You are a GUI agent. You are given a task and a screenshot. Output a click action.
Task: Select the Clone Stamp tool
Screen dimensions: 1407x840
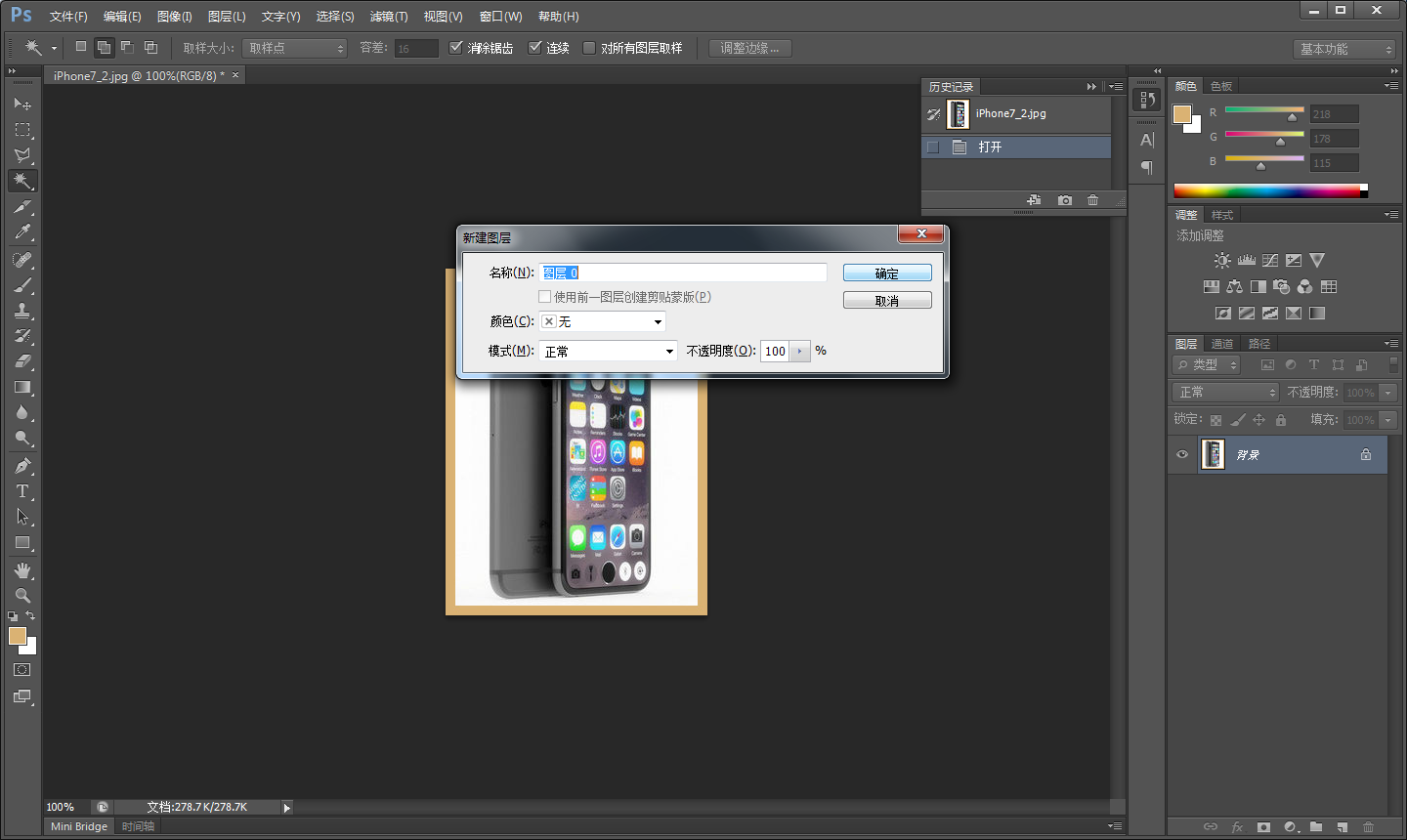point(22,311)
